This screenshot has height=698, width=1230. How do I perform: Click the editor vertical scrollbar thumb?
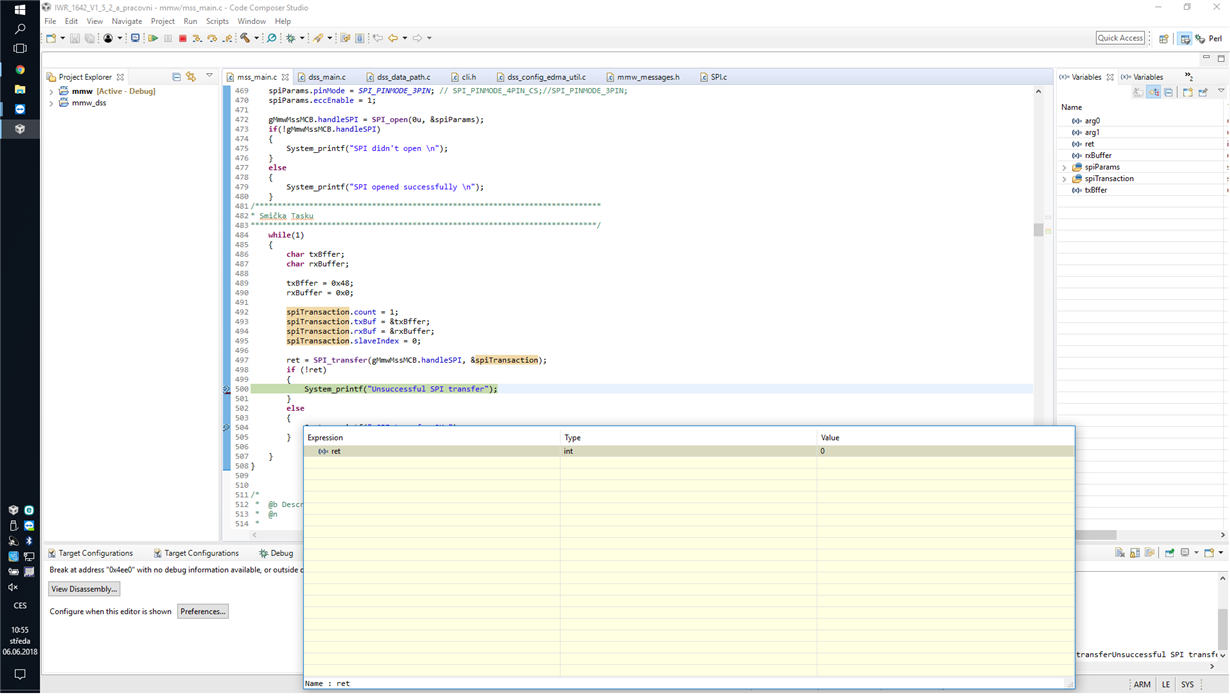pyautogui.click(x=1038, y=229)
